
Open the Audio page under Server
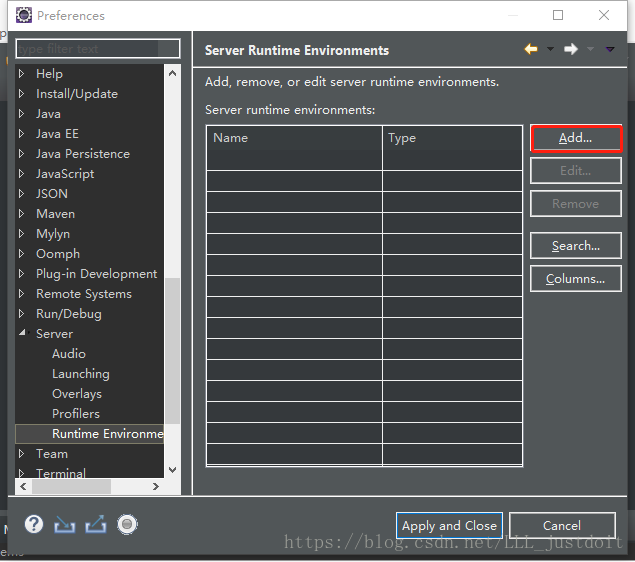(68, 354)
